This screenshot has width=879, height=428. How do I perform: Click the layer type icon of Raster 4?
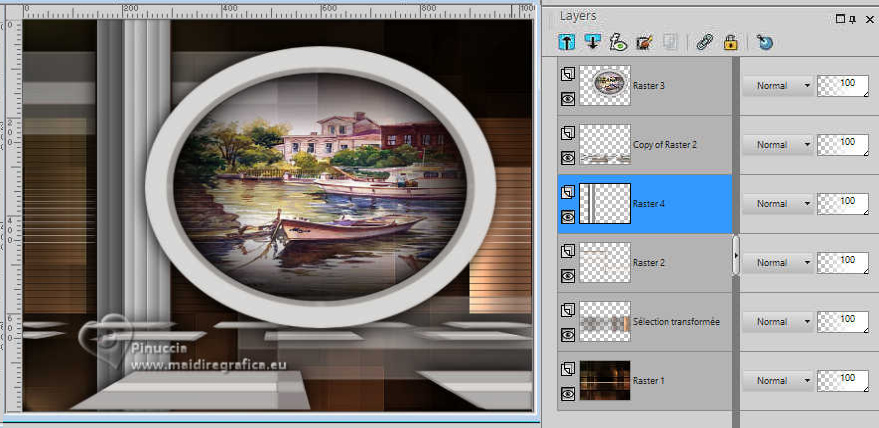568,192
